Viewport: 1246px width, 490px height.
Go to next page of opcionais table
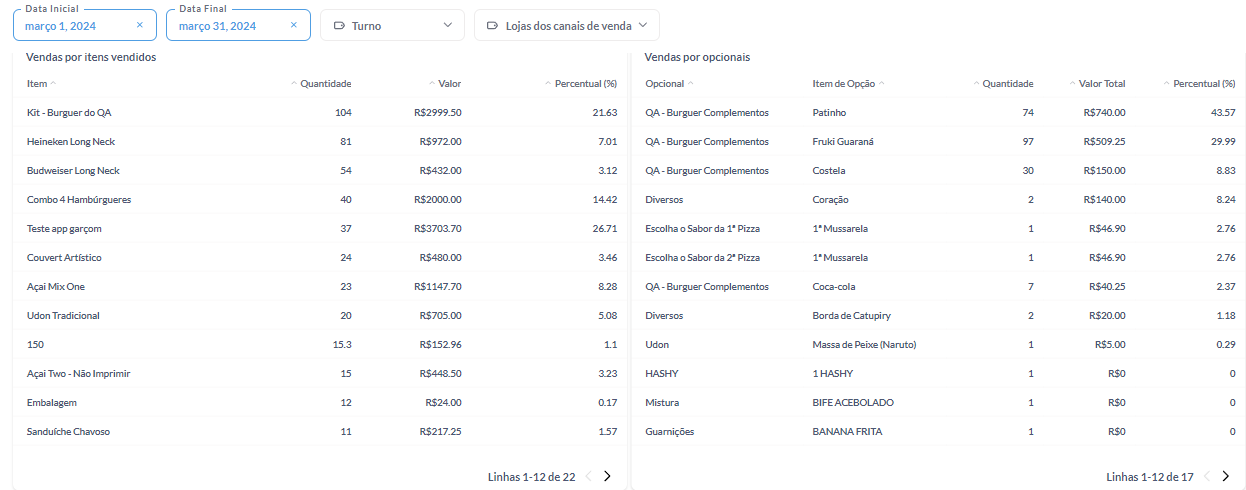[1225, 477]
